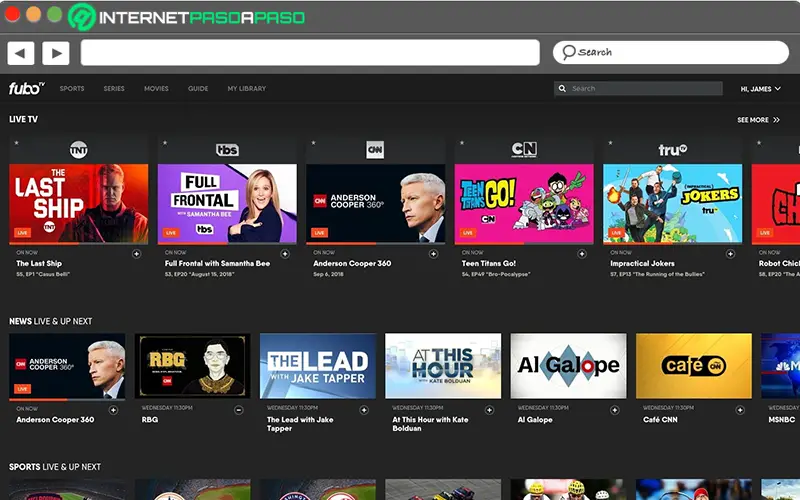Click Teen Titans Go! title text

pos(489,263)
